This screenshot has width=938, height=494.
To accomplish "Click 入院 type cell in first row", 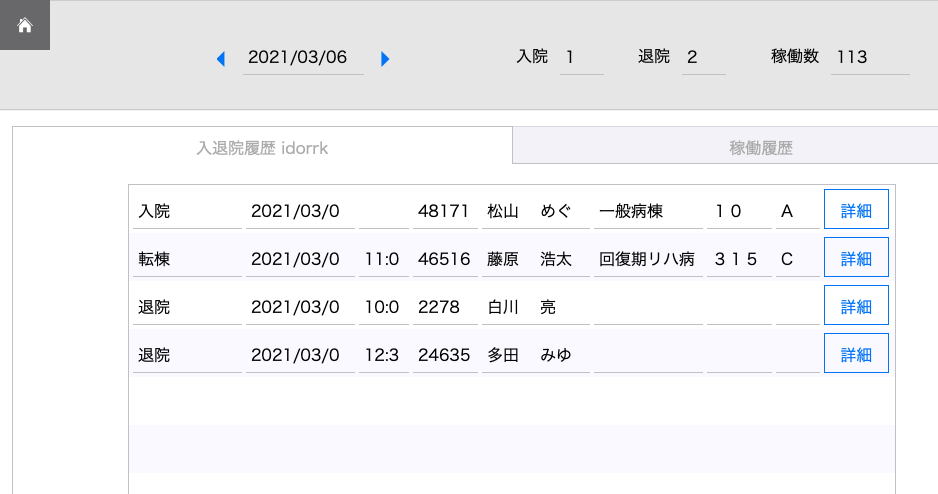I will tap(187, 211).
